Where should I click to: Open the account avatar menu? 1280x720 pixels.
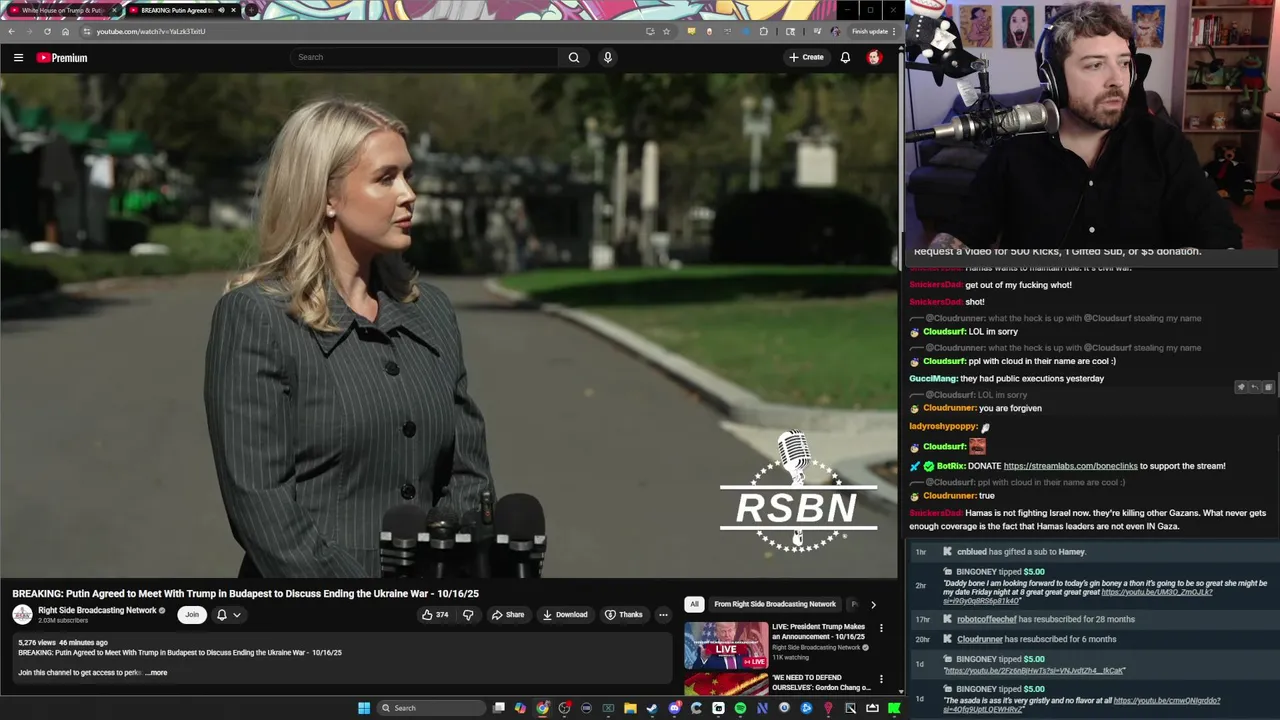[x=874, y=57]
